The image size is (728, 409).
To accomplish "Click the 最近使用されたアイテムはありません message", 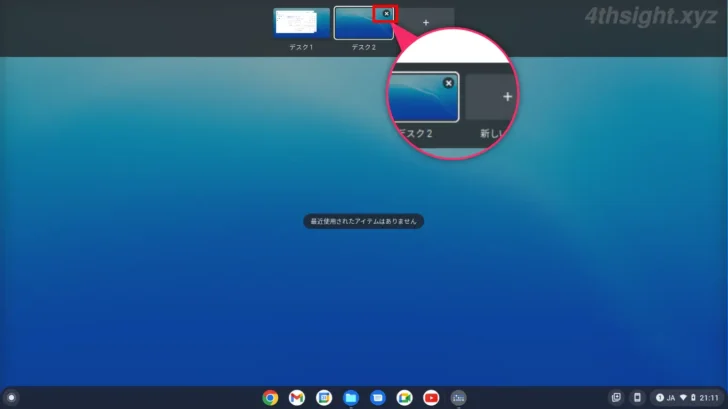I will 364,221.
